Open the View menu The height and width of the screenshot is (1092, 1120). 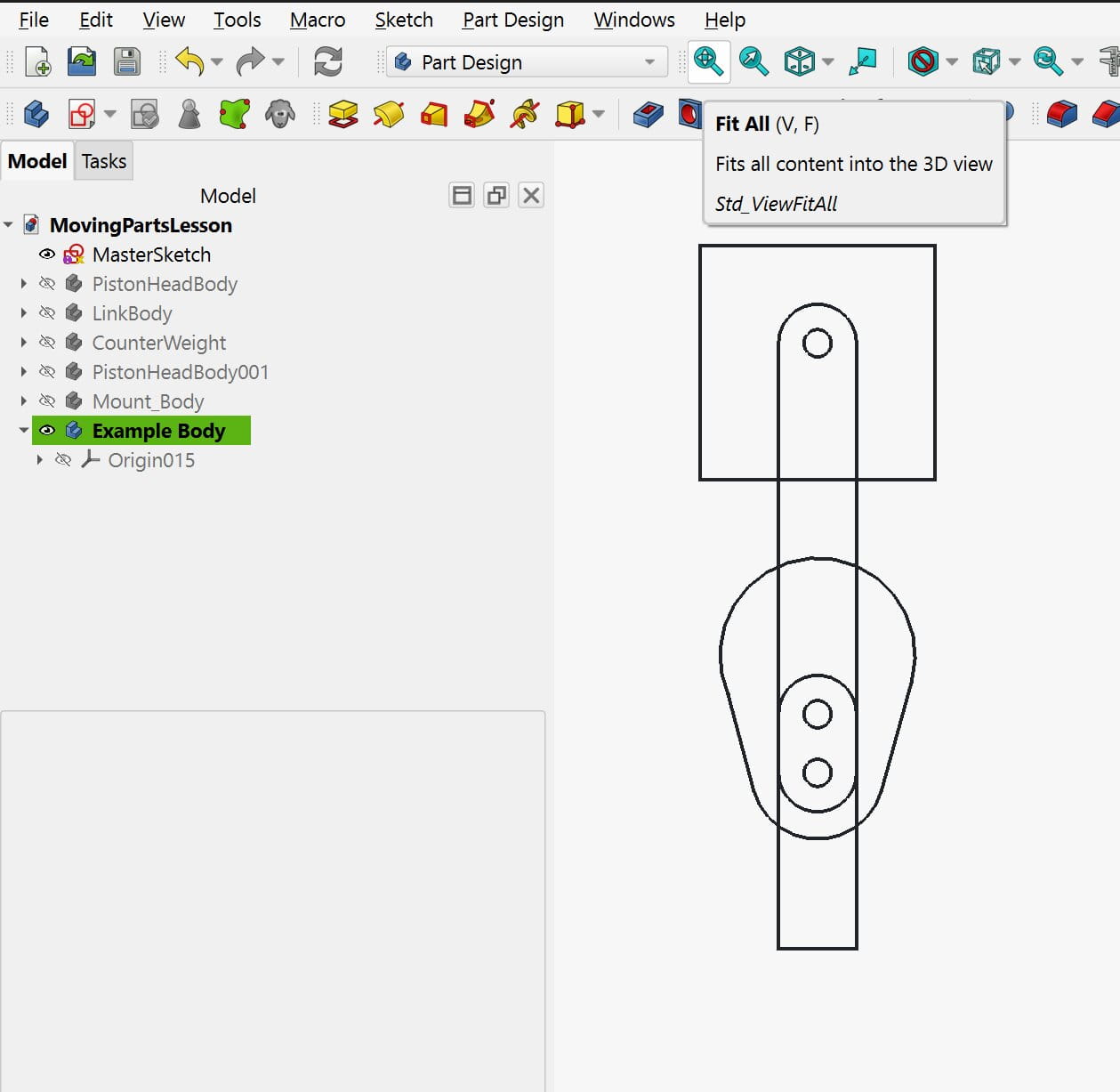[x=164, y=20]
